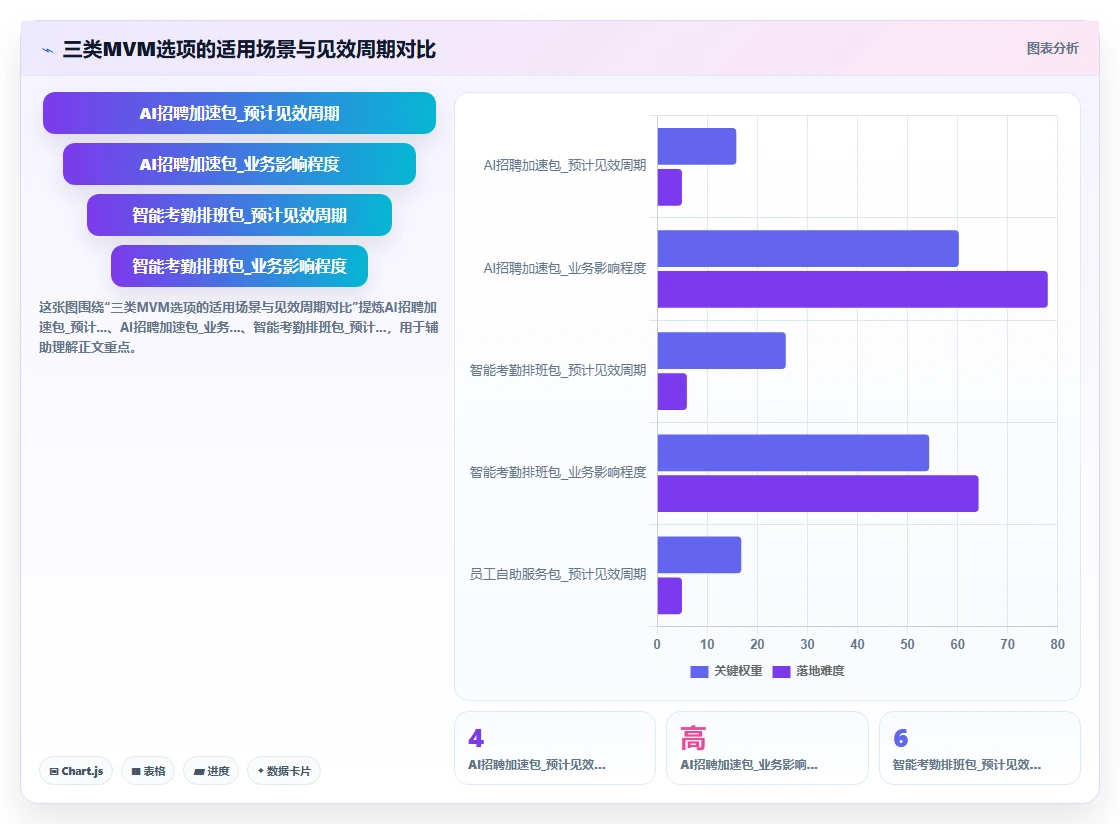
Task: Click the x-axis tick label 60
Action: [957, 644]
